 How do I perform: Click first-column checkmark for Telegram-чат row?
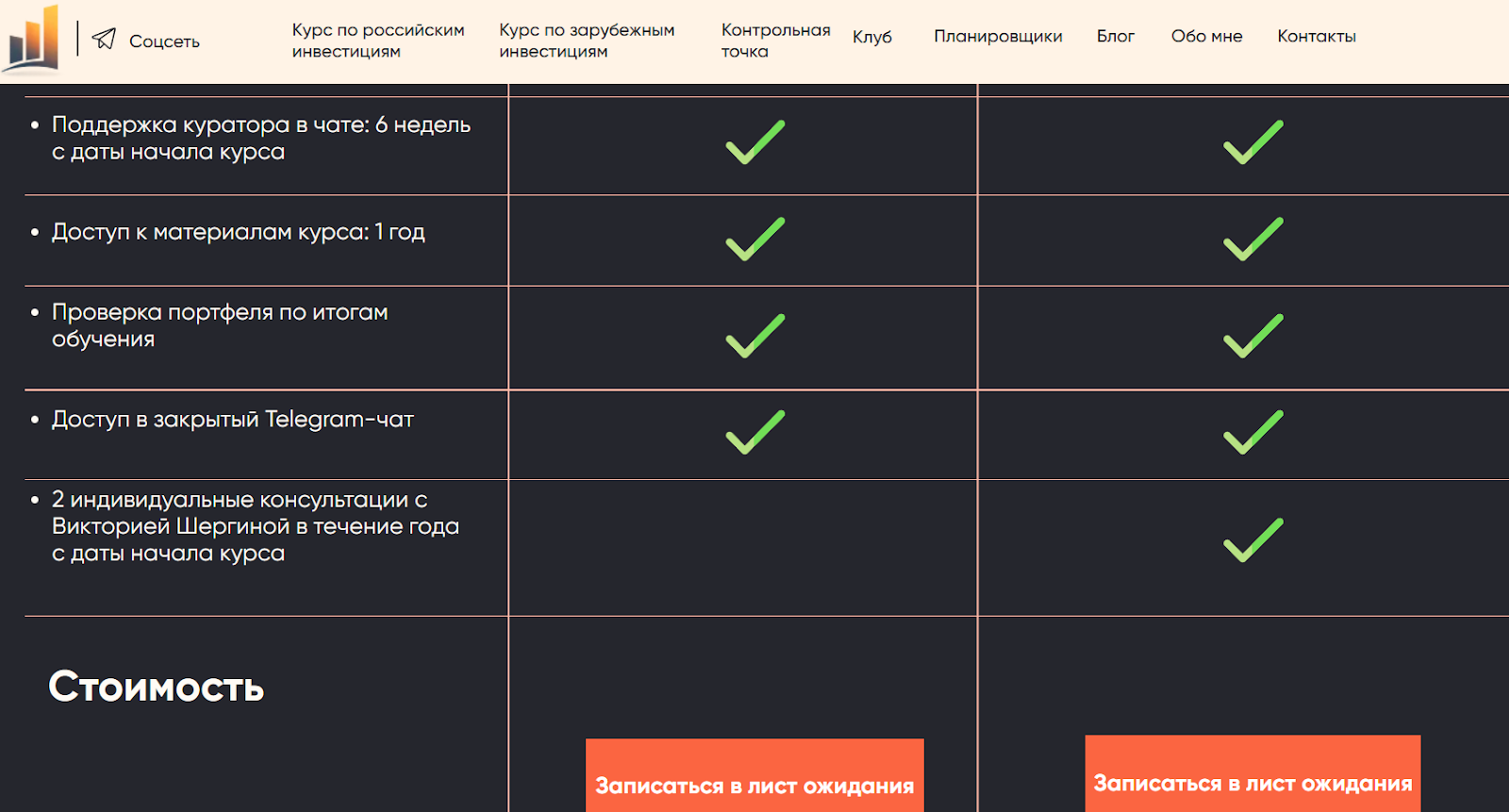click(755, 432)
